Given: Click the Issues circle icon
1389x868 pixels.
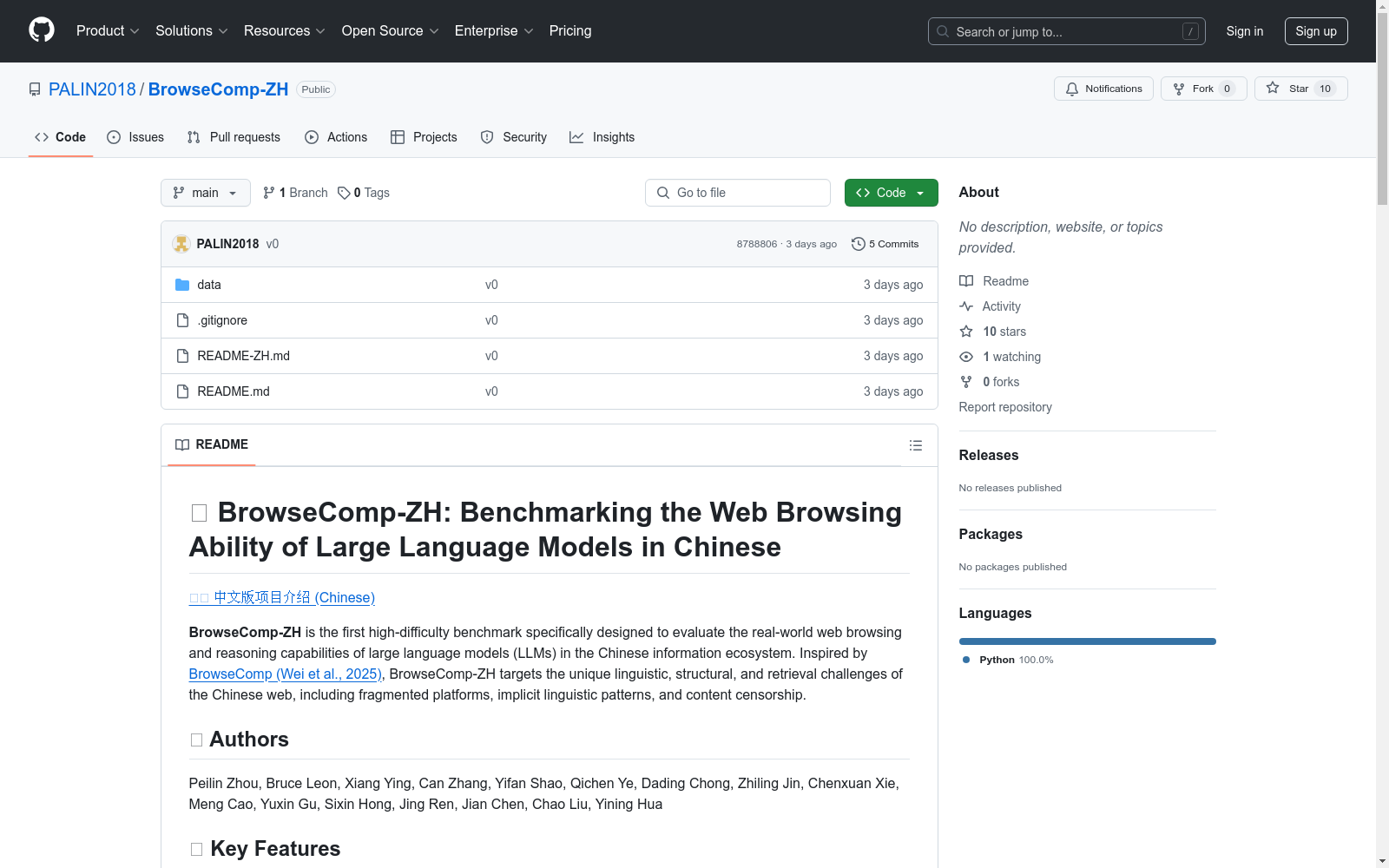Looking at the screenshot, I should [x=114, y=137].
